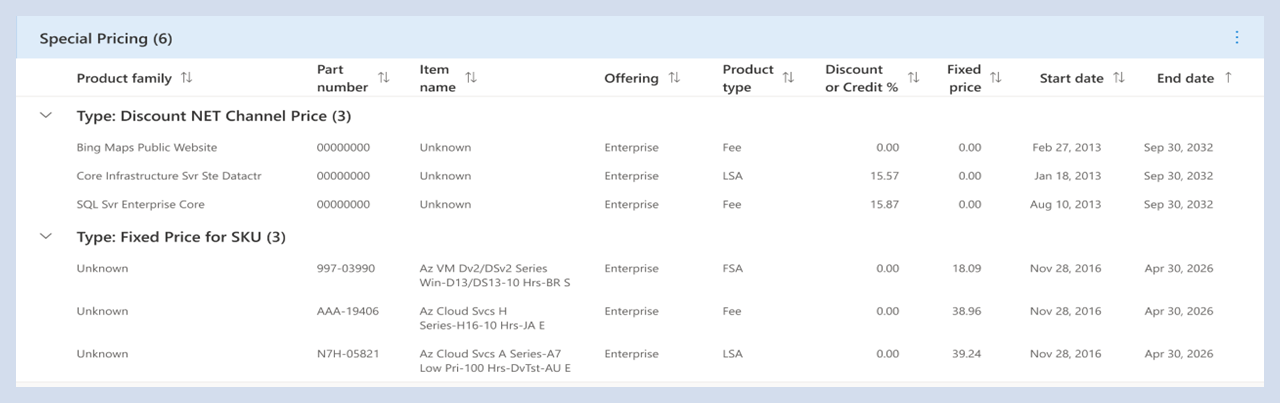
Task: Collapse the Fixed Price for SKU group
Action: [x=45, y=237]
